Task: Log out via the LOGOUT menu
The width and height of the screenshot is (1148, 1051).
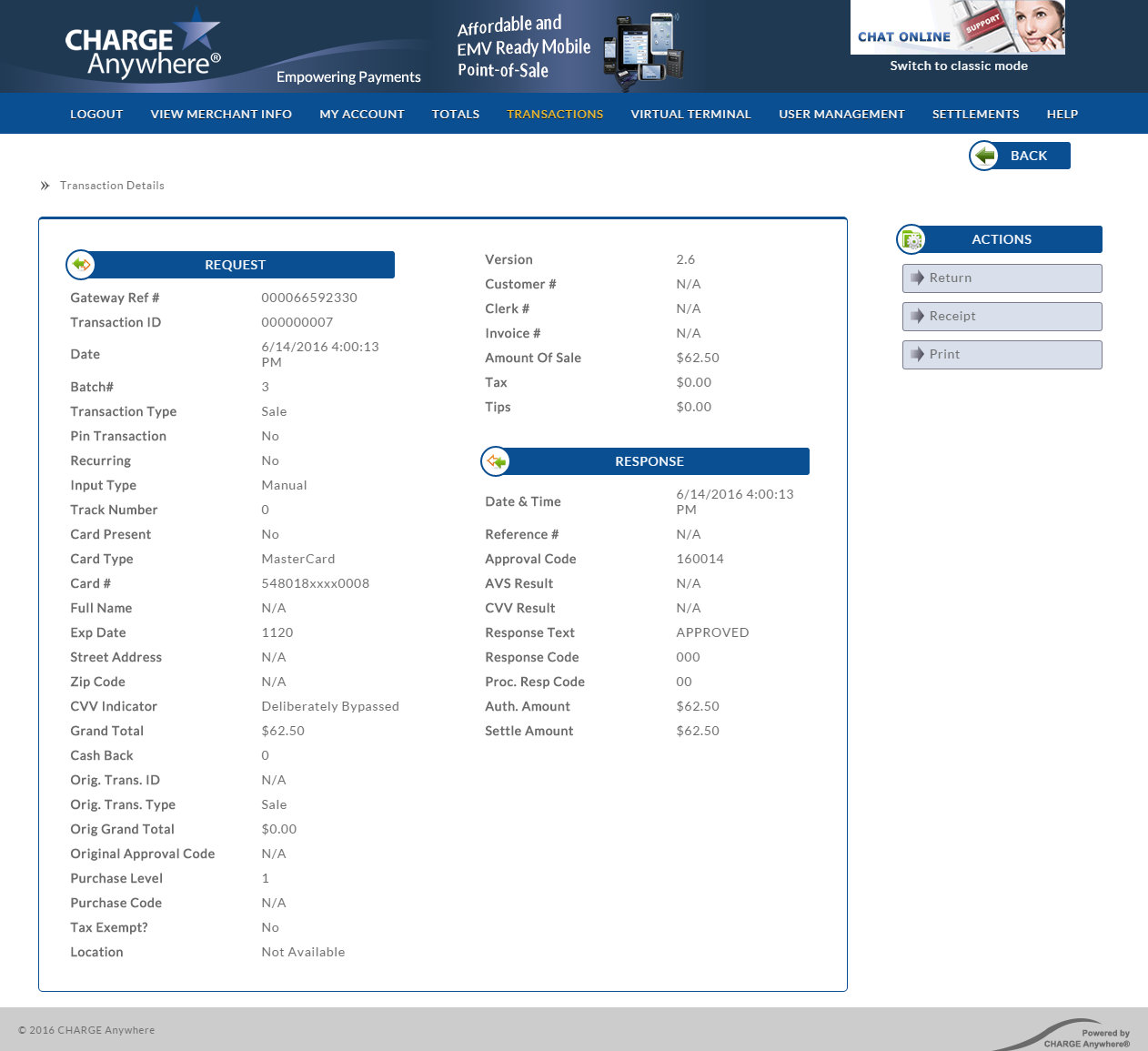Action: click(96, 114)
